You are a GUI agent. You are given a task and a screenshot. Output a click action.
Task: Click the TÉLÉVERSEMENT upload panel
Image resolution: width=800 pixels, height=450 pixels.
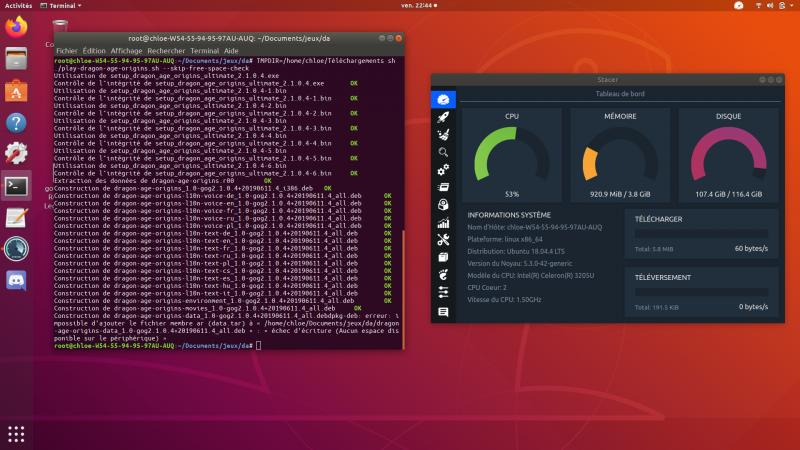point(702,292)
